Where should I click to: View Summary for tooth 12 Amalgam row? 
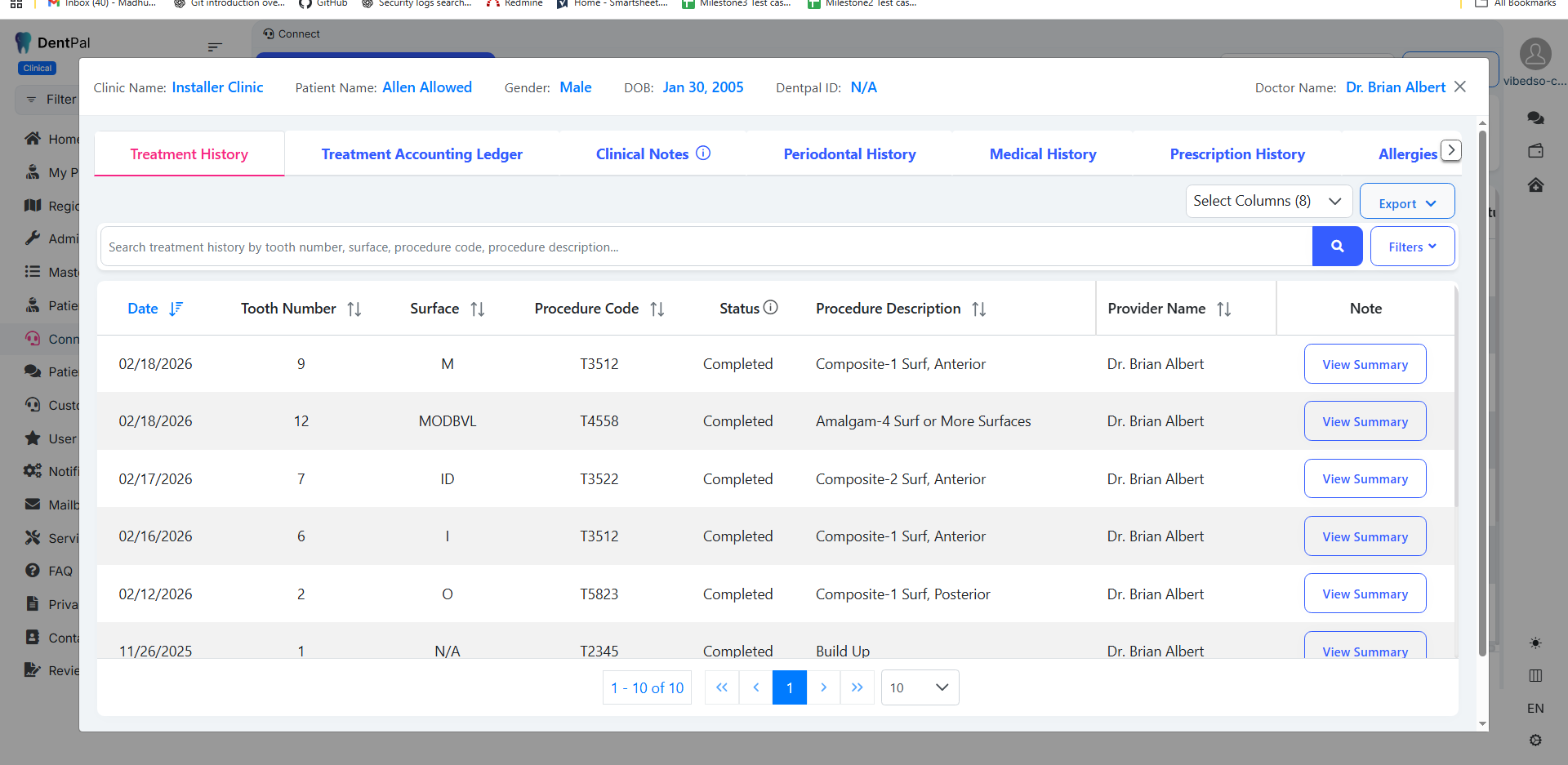(1365, 421)
